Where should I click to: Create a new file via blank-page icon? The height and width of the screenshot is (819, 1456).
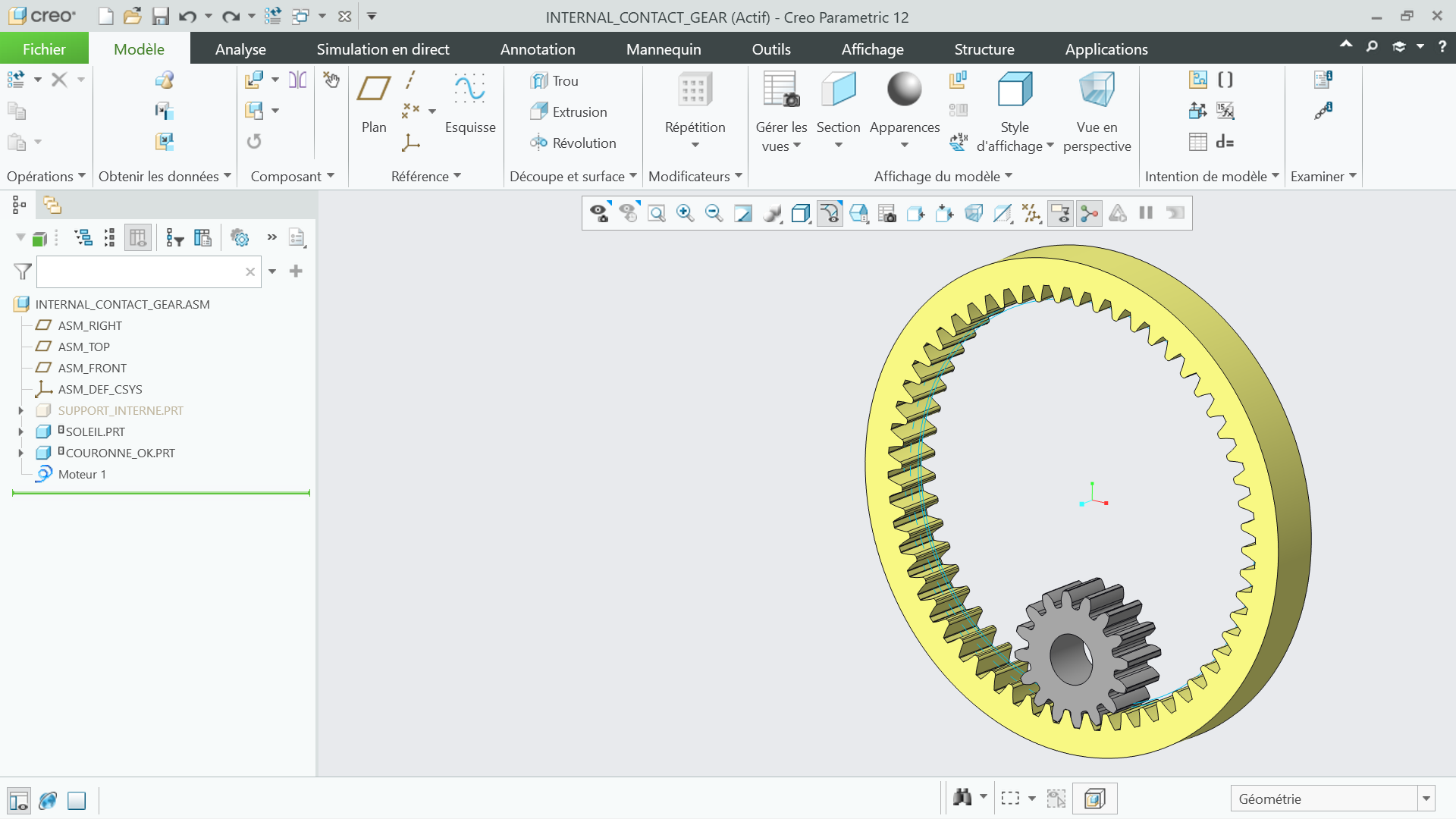click(x=106, y=16)
